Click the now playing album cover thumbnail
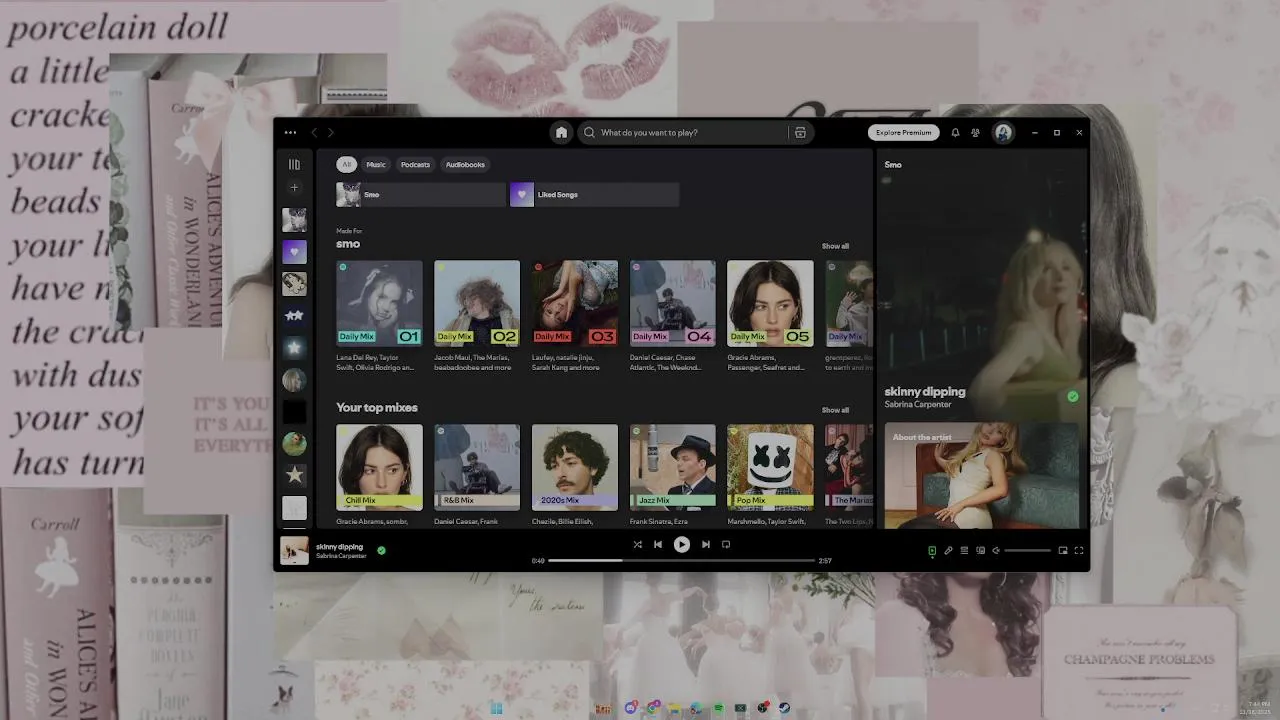Image resolution: width=1280 pixels, height=720 pixels. (x=294, y=551)
